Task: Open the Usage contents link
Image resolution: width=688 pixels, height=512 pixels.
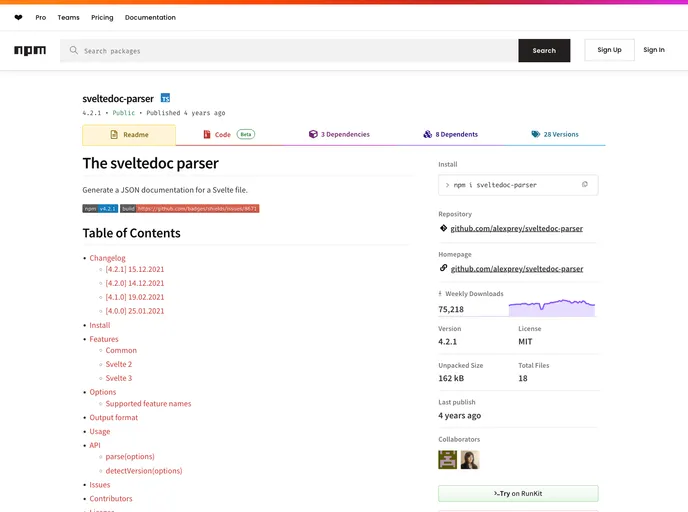Action: point(100,431)
